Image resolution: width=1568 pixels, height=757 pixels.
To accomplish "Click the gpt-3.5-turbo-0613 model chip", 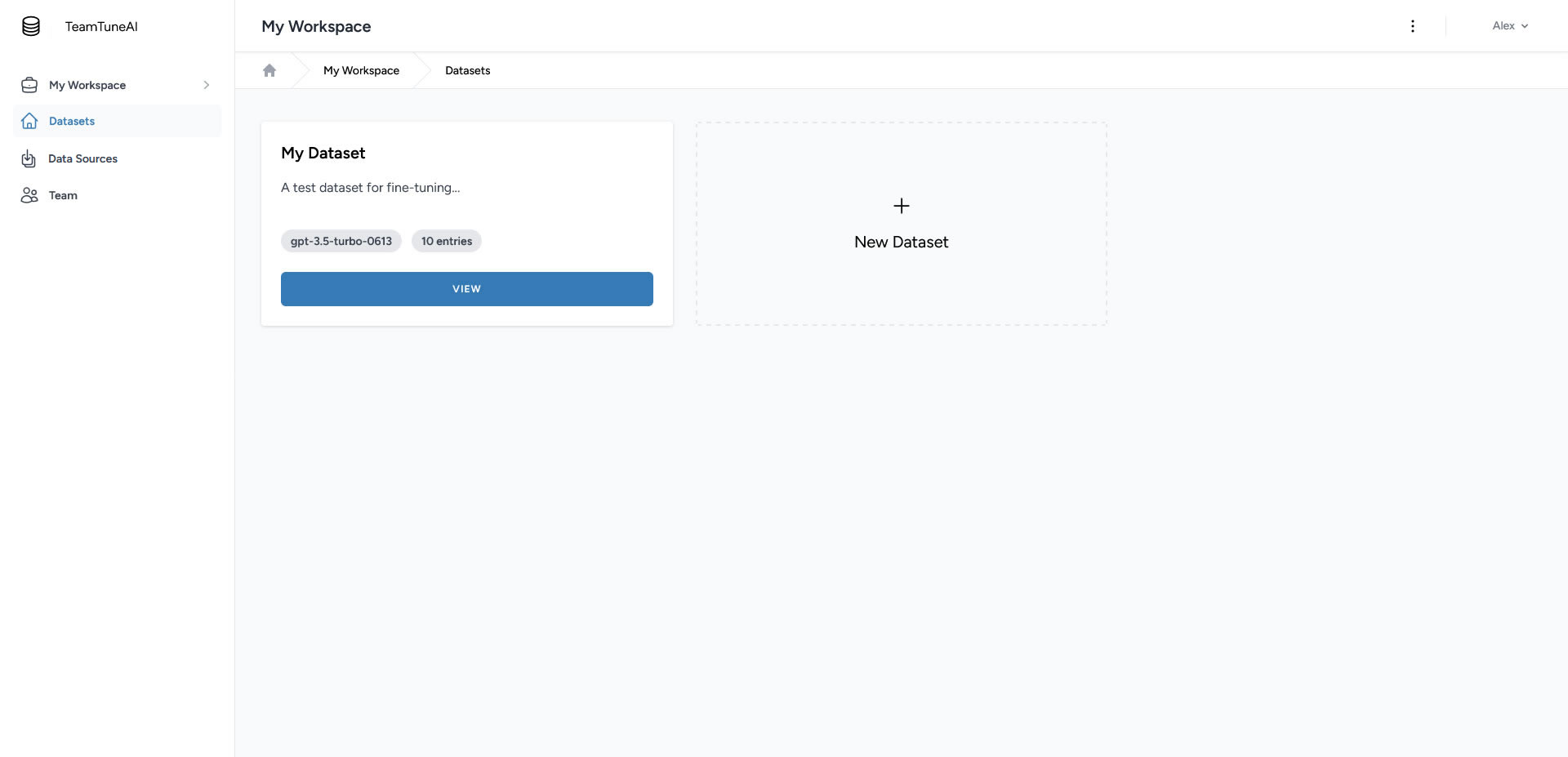I will 341,241.
